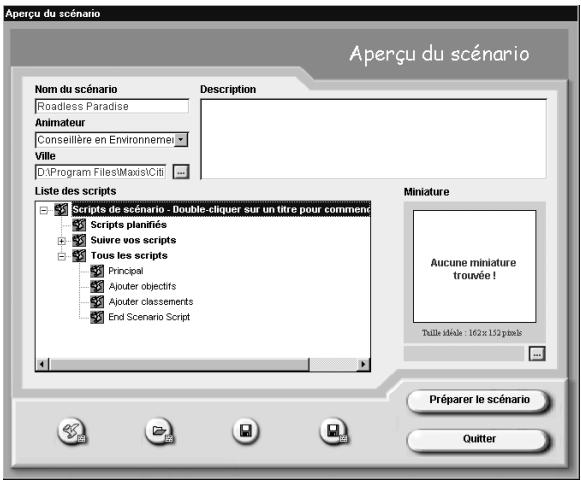This screenshot has width=581, height=482.
Task: Click icon beside Tous les scripts
Action: (79, 256)
